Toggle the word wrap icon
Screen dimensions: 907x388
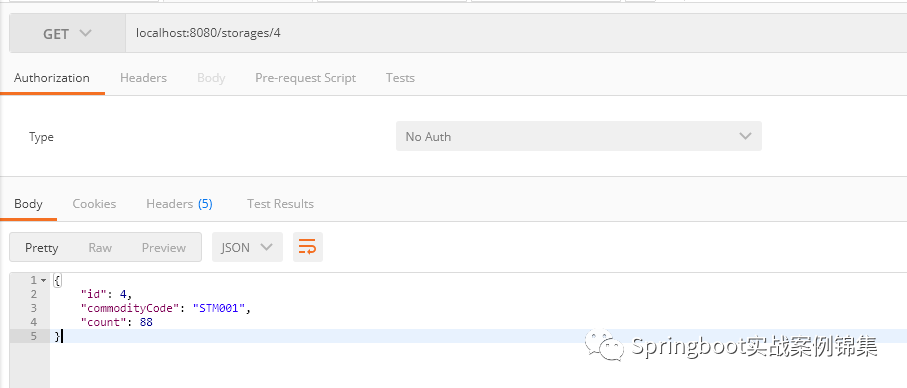point(308,247)
